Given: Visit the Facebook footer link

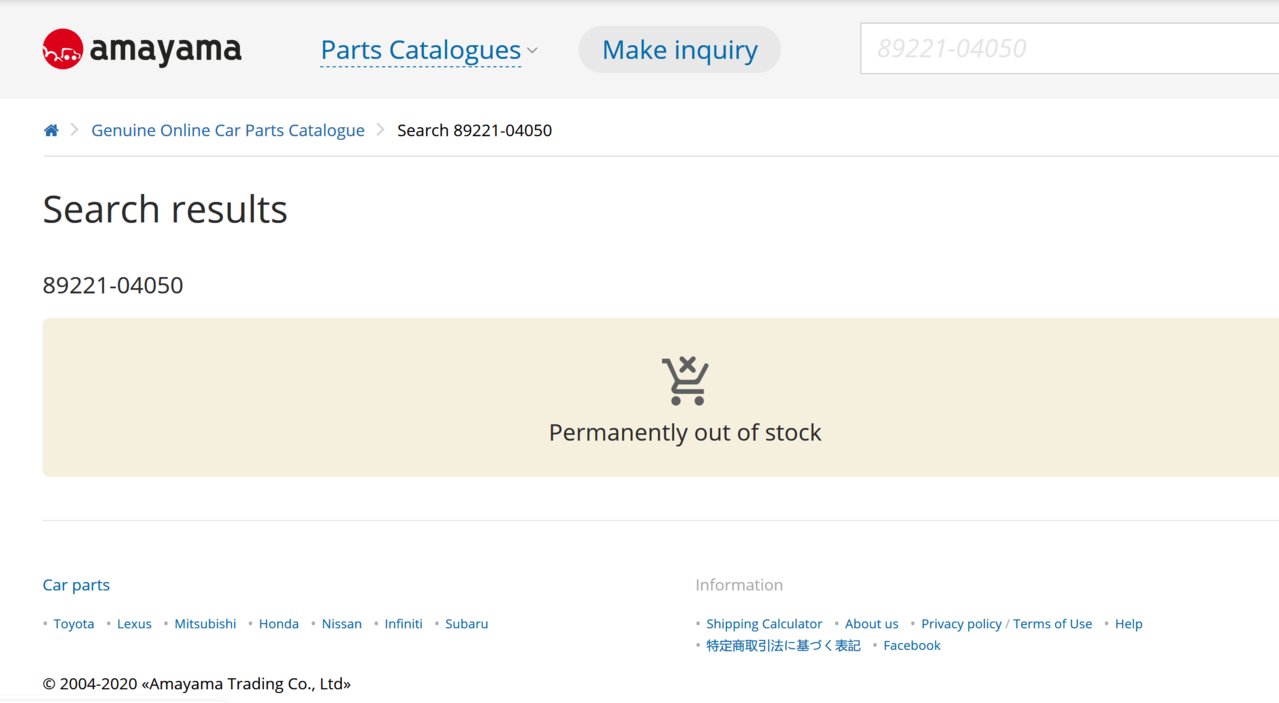Looking at the screenshot, I should click(x=912, y=646).
